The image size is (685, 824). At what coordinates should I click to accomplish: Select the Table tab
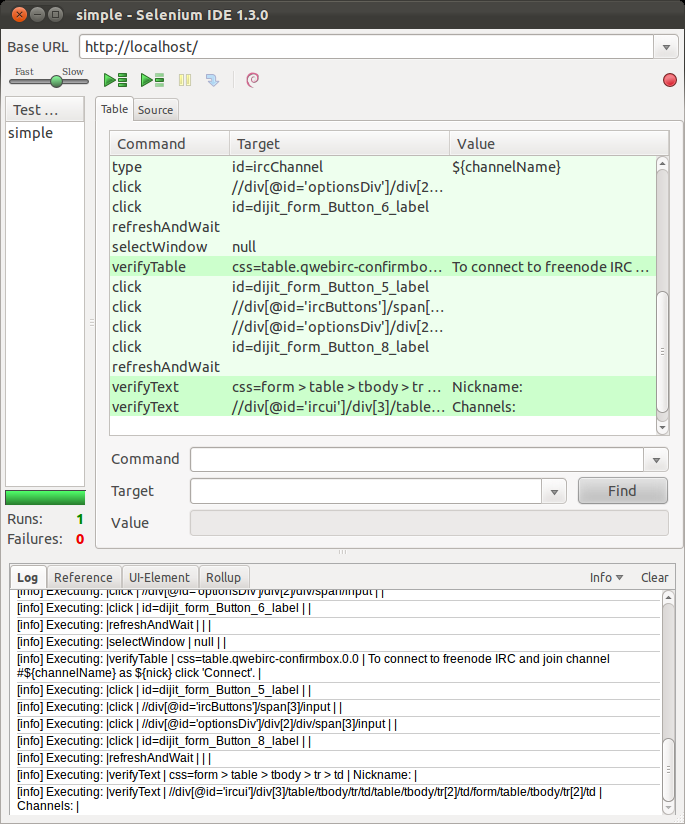114,109
